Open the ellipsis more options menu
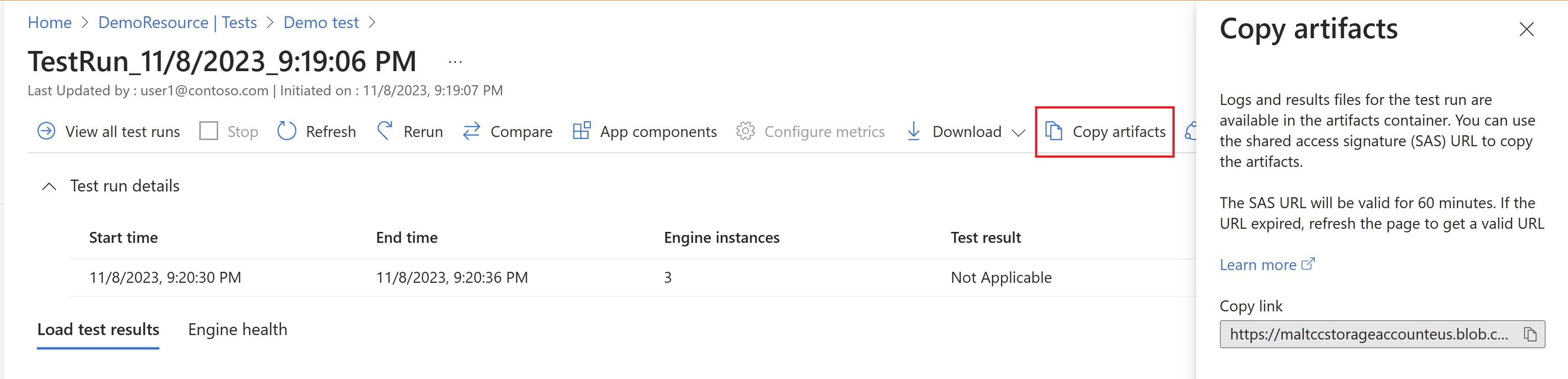This screenshot has width=1568, height=379. [x=455, y=62]
